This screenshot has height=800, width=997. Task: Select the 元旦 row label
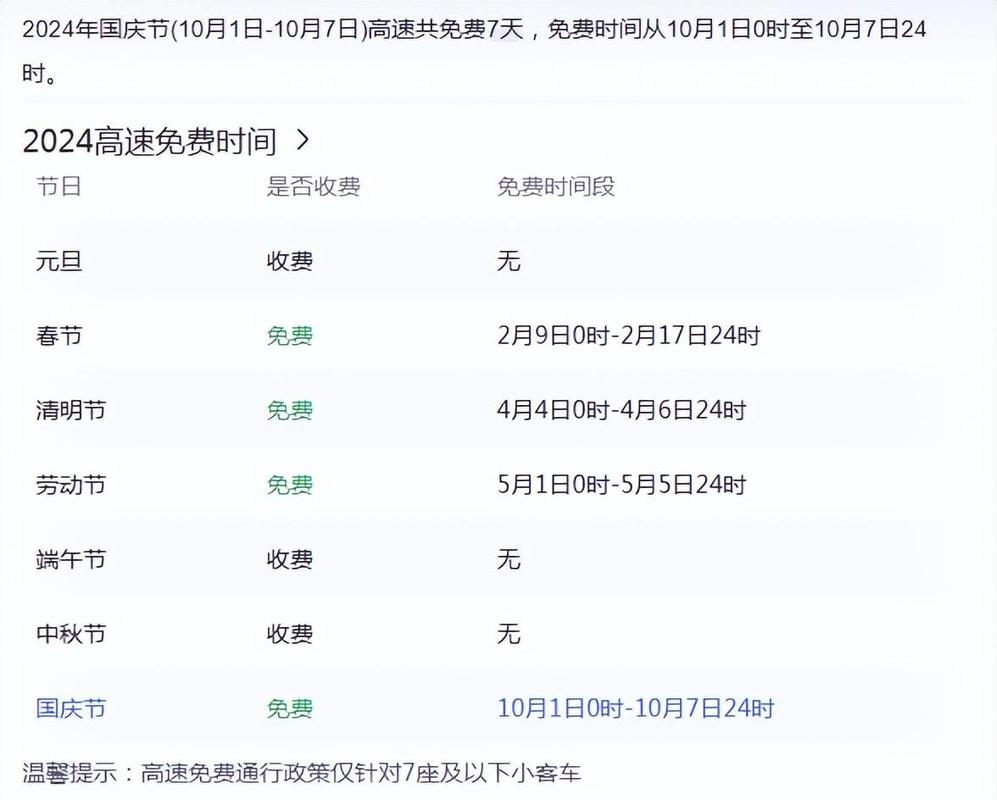tap(59, 262)
